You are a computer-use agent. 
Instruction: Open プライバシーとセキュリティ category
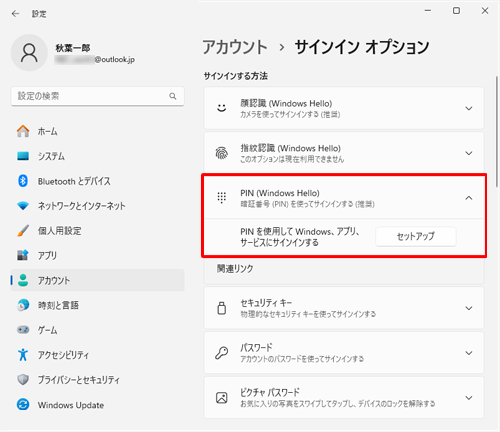coord(97,380)
